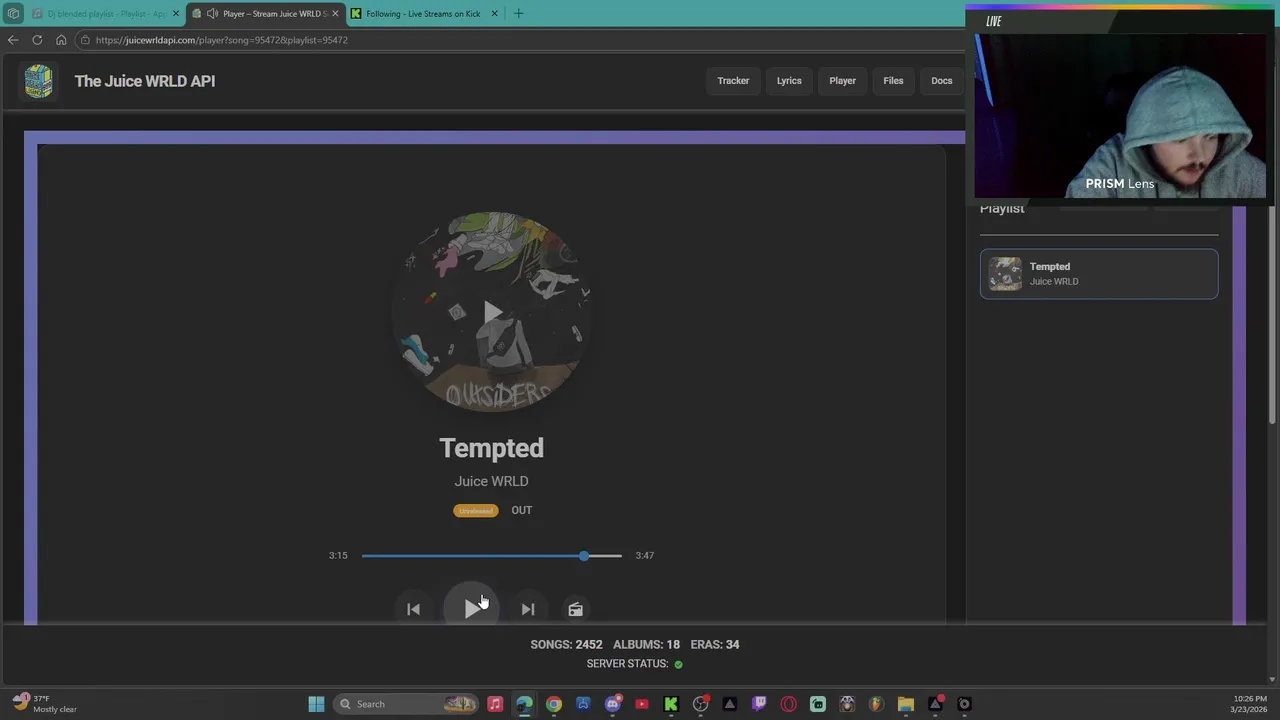Close the Player - Stream Juice WRLD tab
The image size is (1280, 720).
(335, 14)
